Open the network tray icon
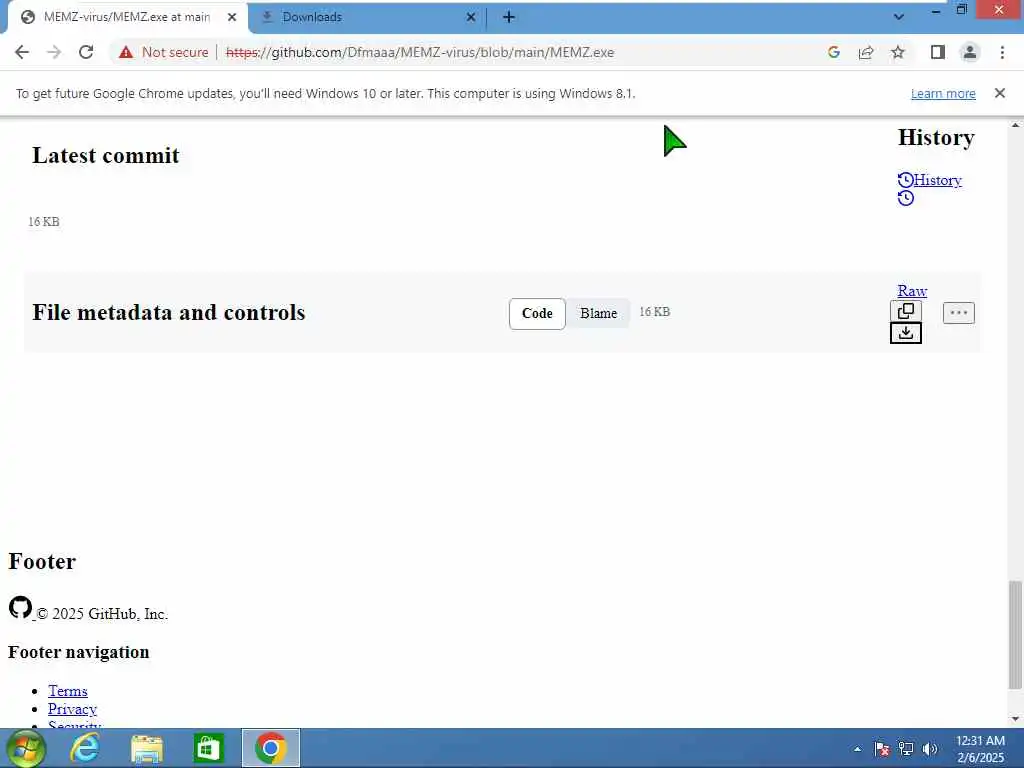This screenshot has height=768, width=1024. [x=906, y=749]
